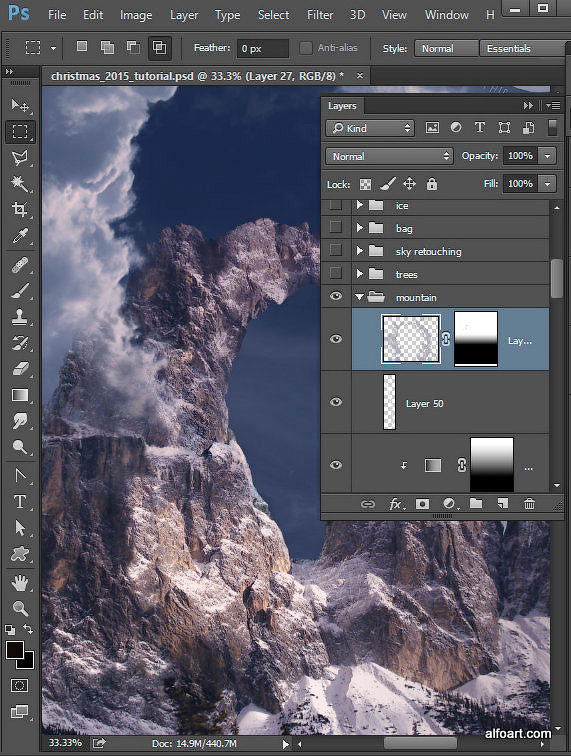
Task: Select the Eyedropper tool
Action: click(x=19, y=235)
